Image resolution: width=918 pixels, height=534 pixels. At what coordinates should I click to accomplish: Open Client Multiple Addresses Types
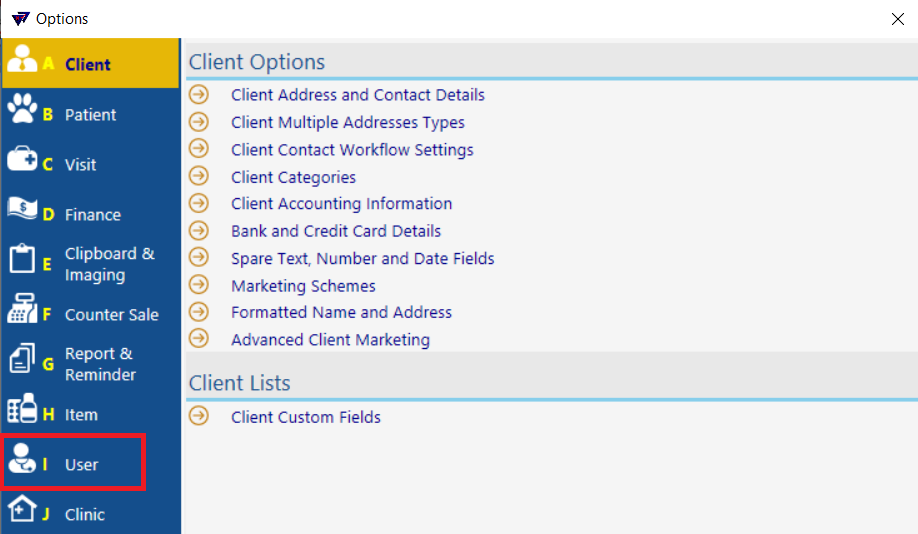348,122
